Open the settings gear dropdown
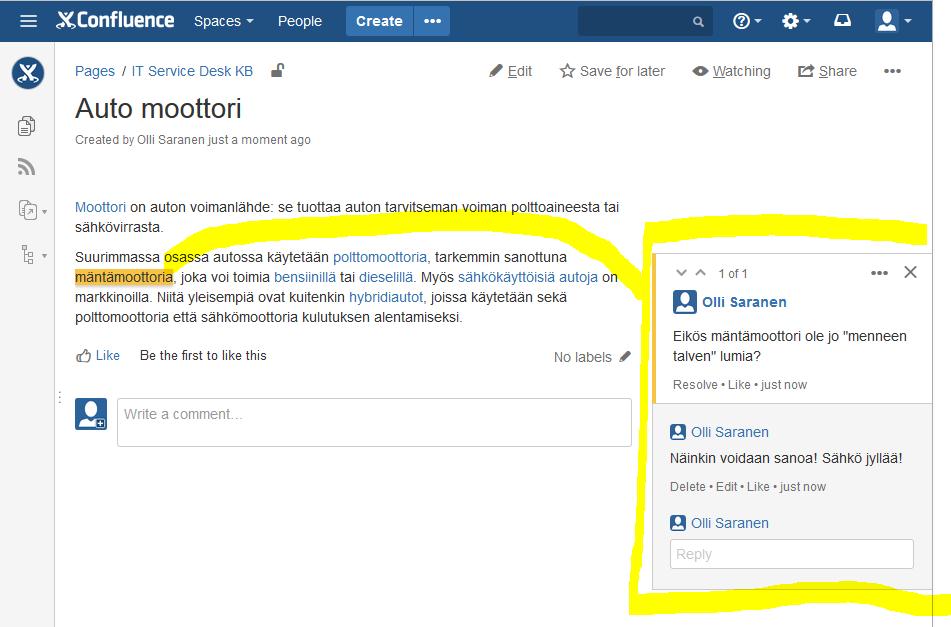This screenshot has width=951, height=627. click(x=796, y=21)
